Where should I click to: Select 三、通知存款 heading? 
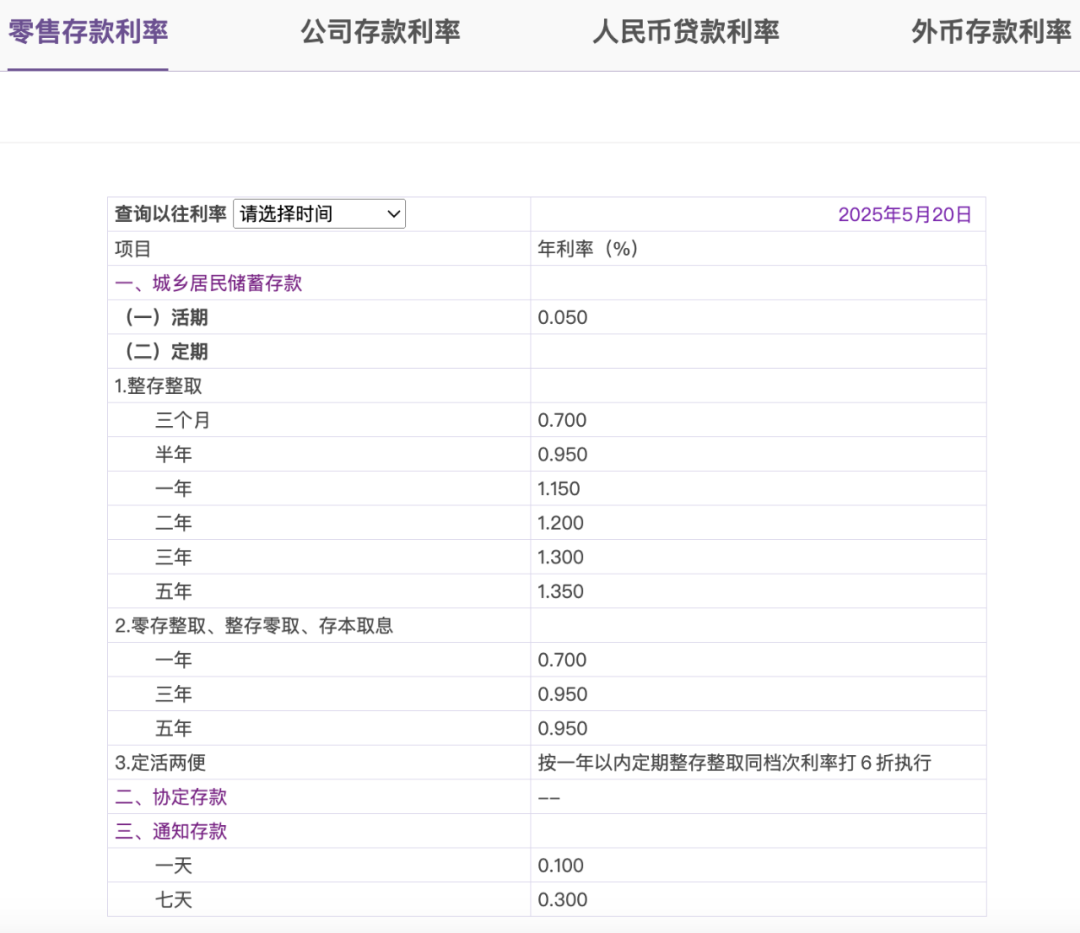pyautogui.click(x=171, y=831)
